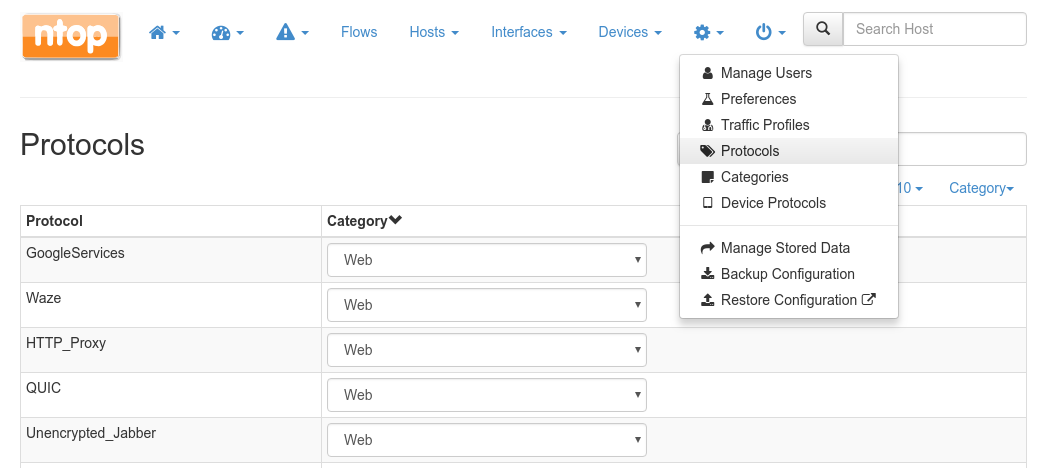Open the dashboard gauge icon menu
The width and height of the screenshot is (1040, 468).
(228, 32)
